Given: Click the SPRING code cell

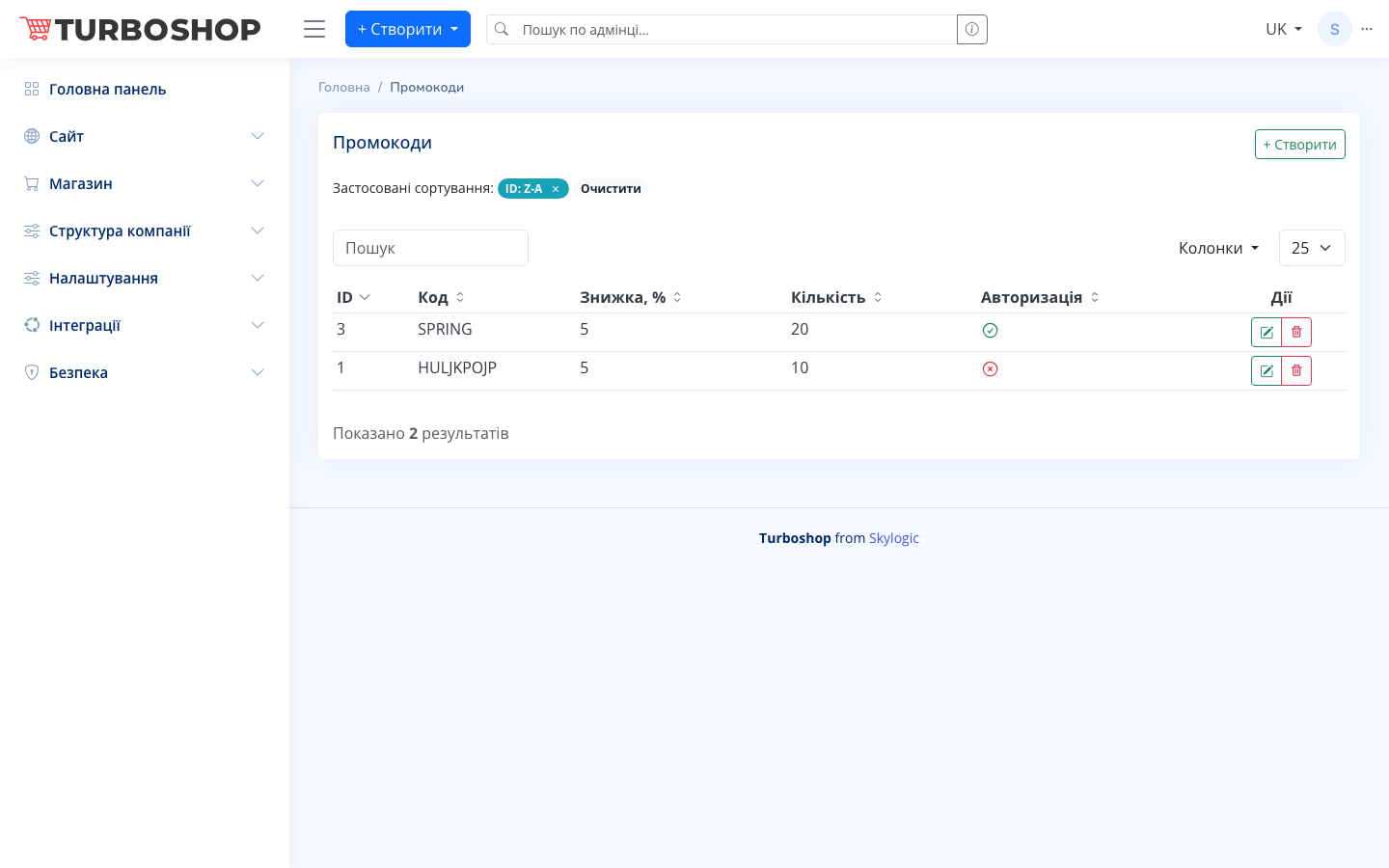Looking at the screenshot, I should click(x=445, y=329).
